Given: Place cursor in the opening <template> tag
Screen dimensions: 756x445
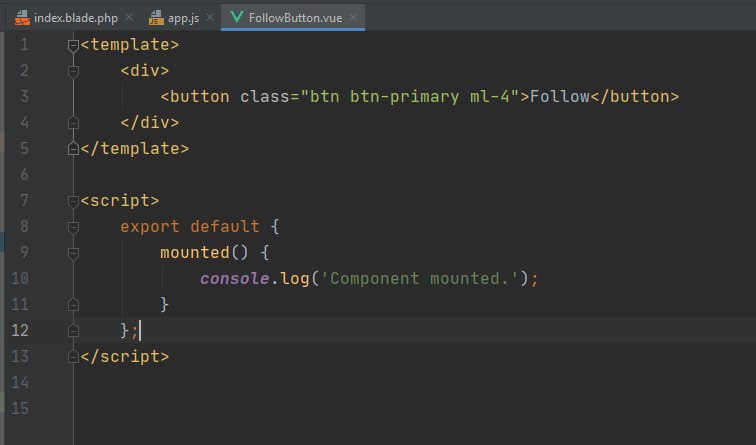Looking at the screenshot, I should tap(130, 45).
